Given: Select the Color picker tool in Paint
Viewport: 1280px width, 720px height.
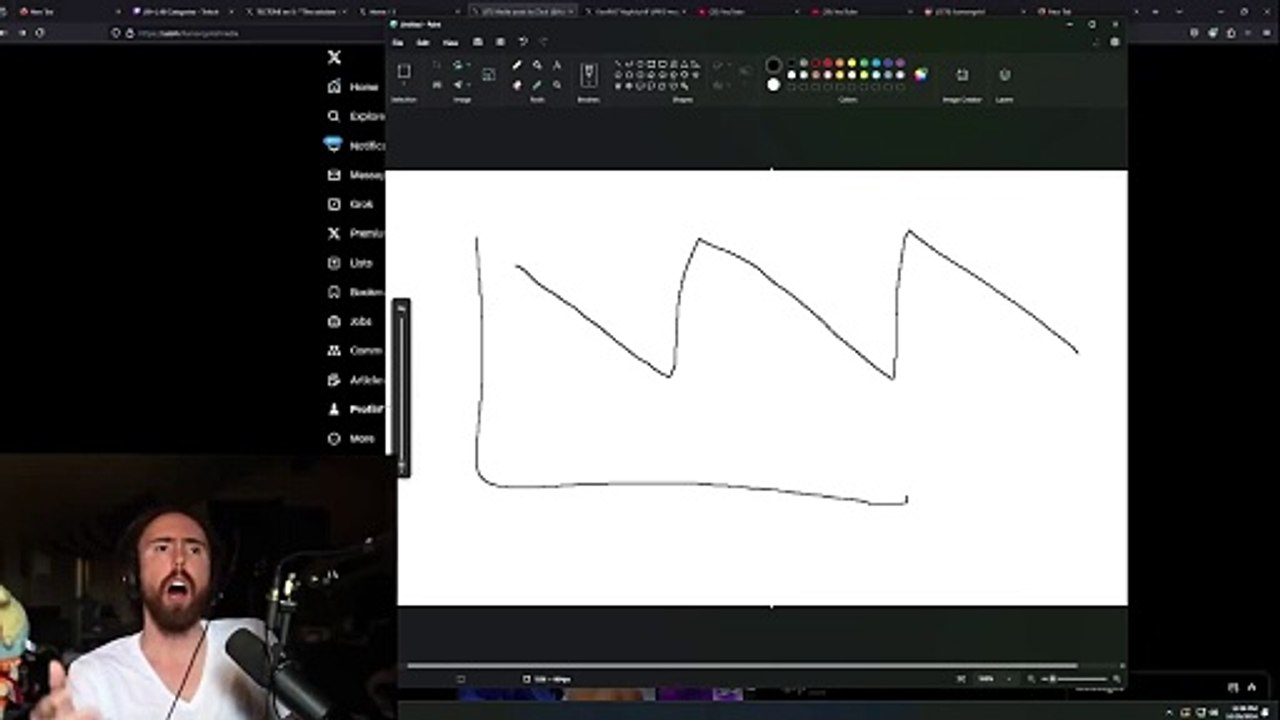Looking at the screenshot, I should 537,85.
